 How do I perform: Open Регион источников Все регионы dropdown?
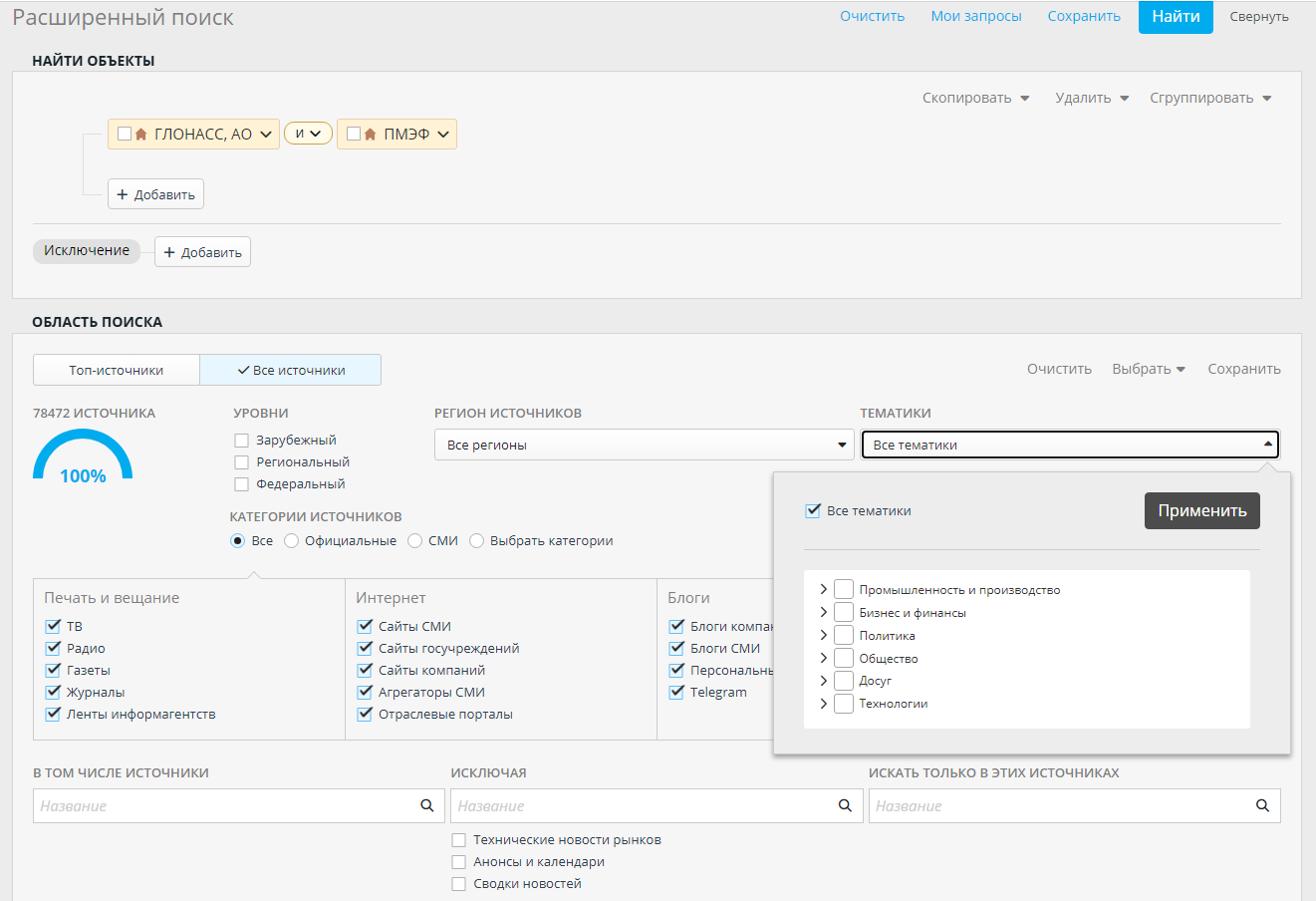pos(645,445)
